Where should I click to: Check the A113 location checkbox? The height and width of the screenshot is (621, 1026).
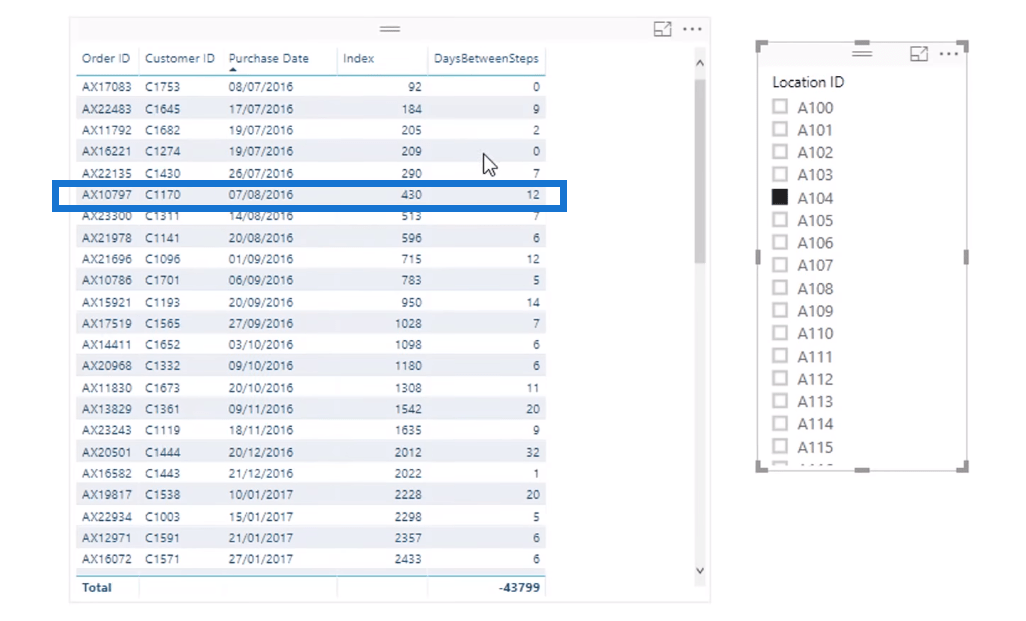coord(779,400)
